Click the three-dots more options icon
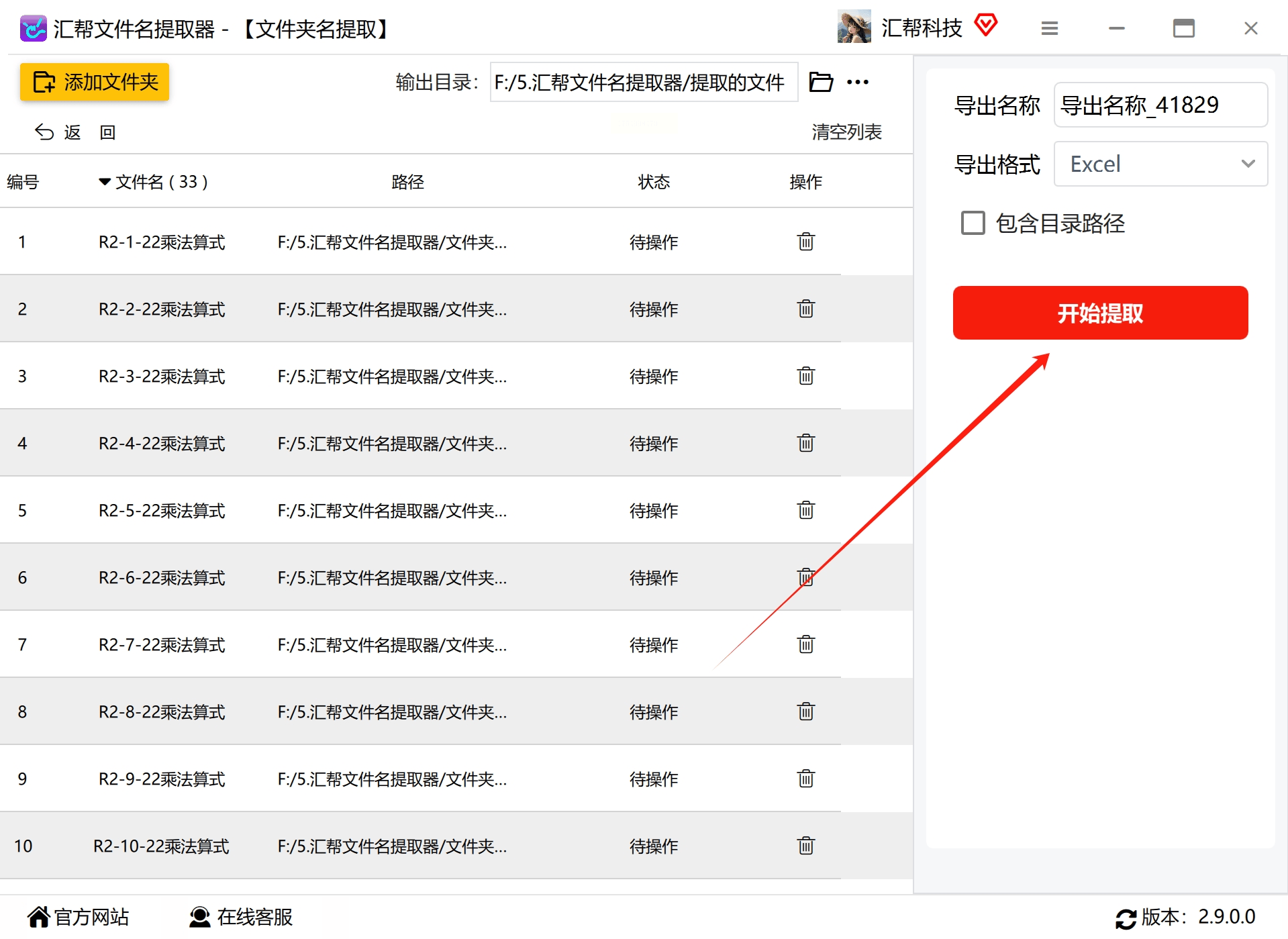The height and width of the screenshot is (939, 1288). pos(858,82)
